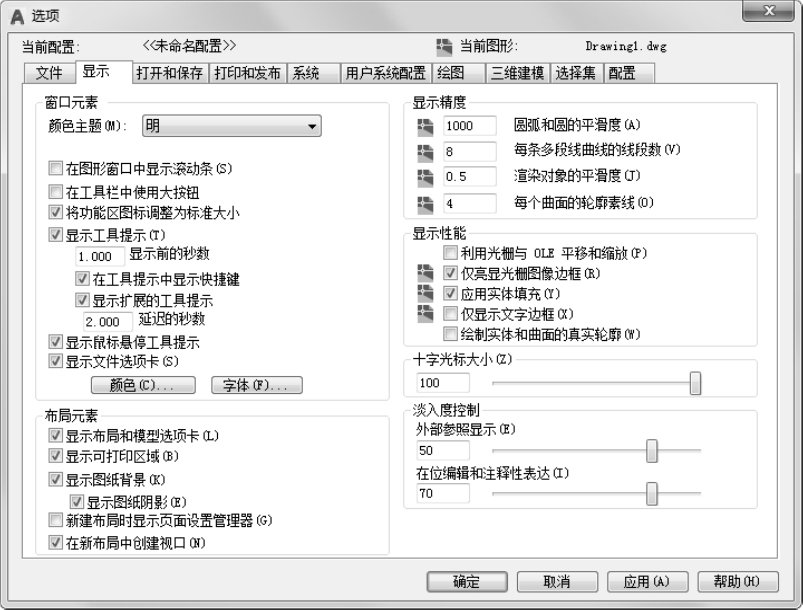The height and width of the screenshot is (610, 803).
Task: Enable 新建布局时显示页面设置管理器 checkbox
Action: pos(55,520)
